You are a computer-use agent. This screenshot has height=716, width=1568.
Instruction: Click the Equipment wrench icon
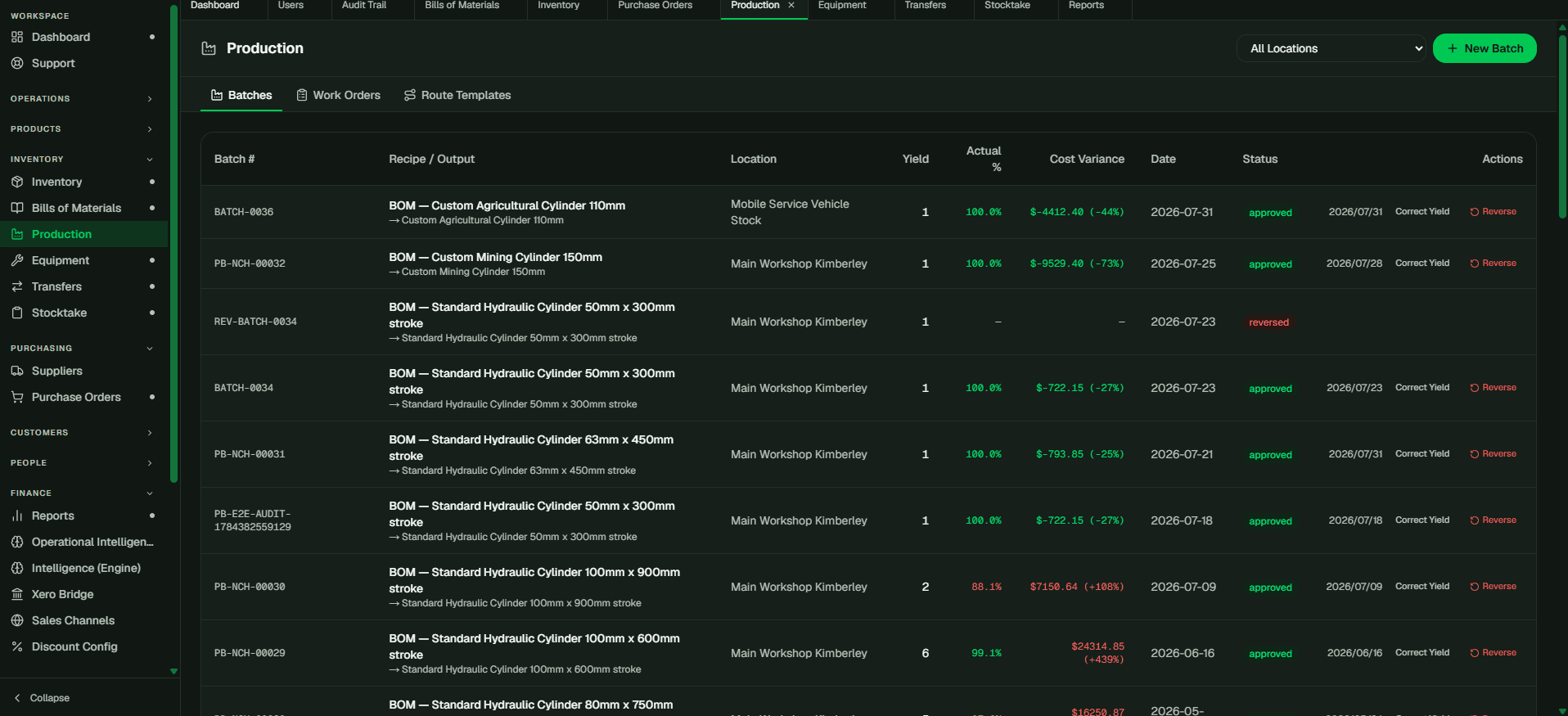pos(17,260)
